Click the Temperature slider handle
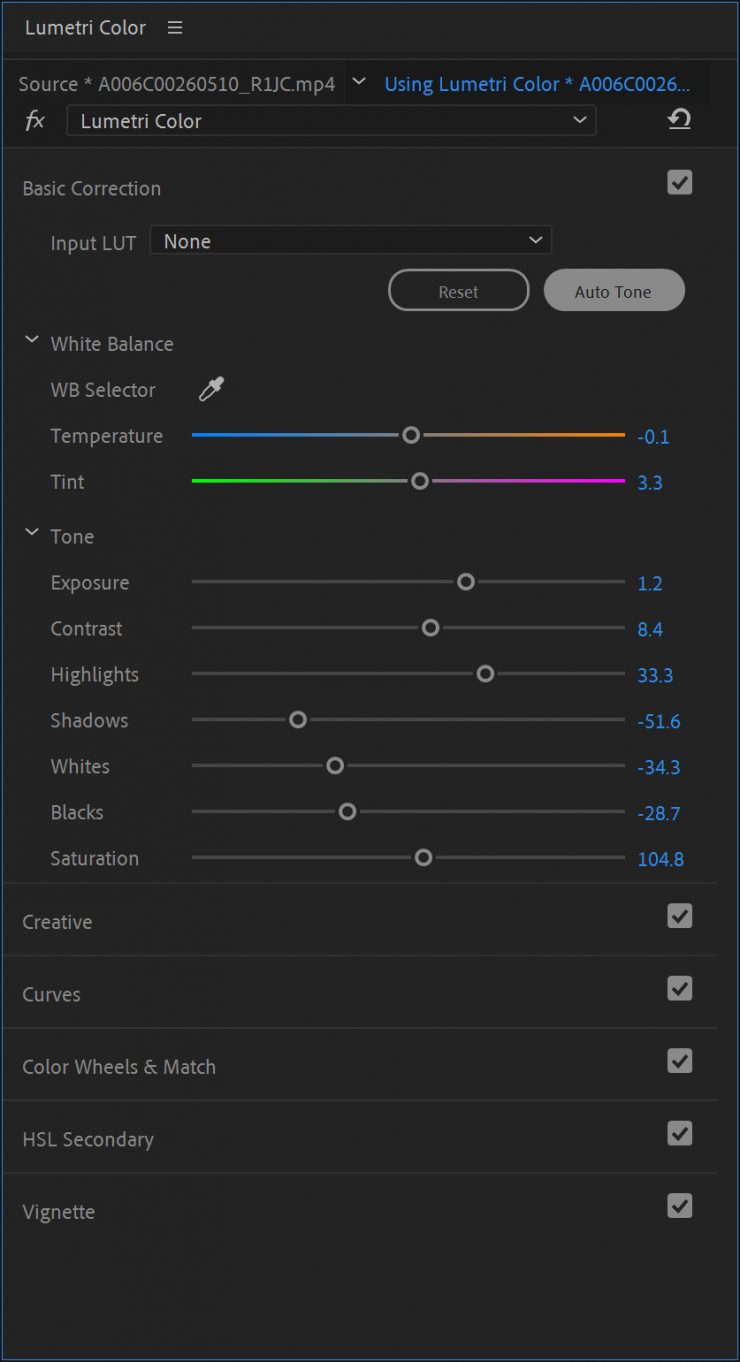Image resolution: width=740 pixels, height=1362 pixels. [x=410, y=435]
